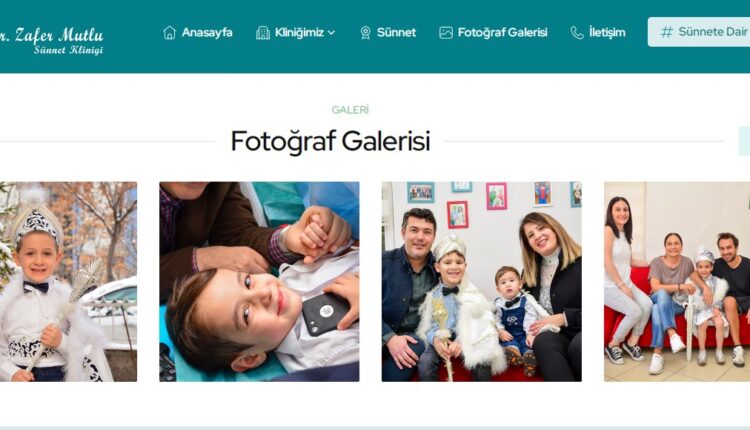Click the home icon beside Anasayfa
Image resolution: width=750 pixels, height=430 pixels.
(x=169, y=33)
